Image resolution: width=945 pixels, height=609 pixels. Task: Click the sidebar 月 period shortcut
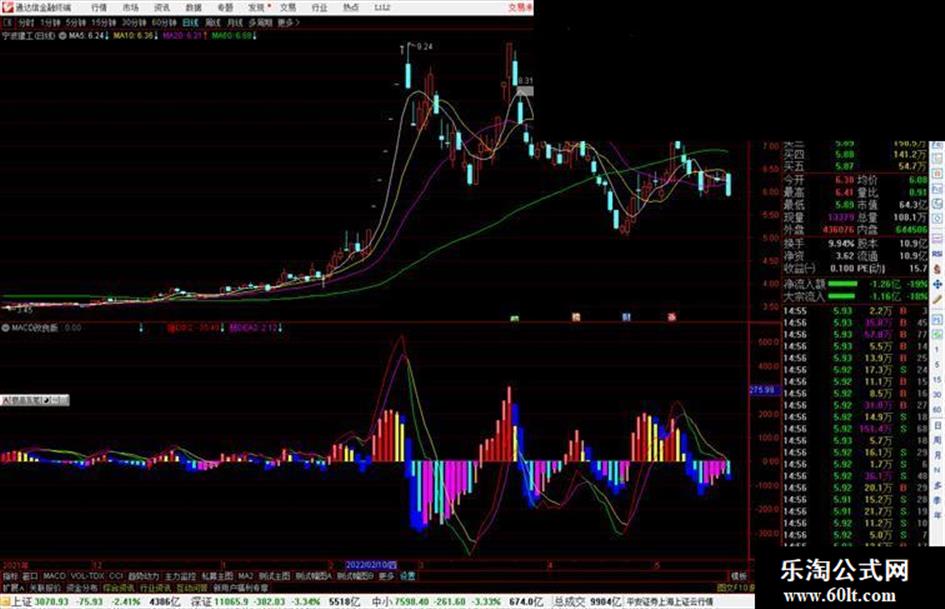pyautogui.click(x=937, y=455)
